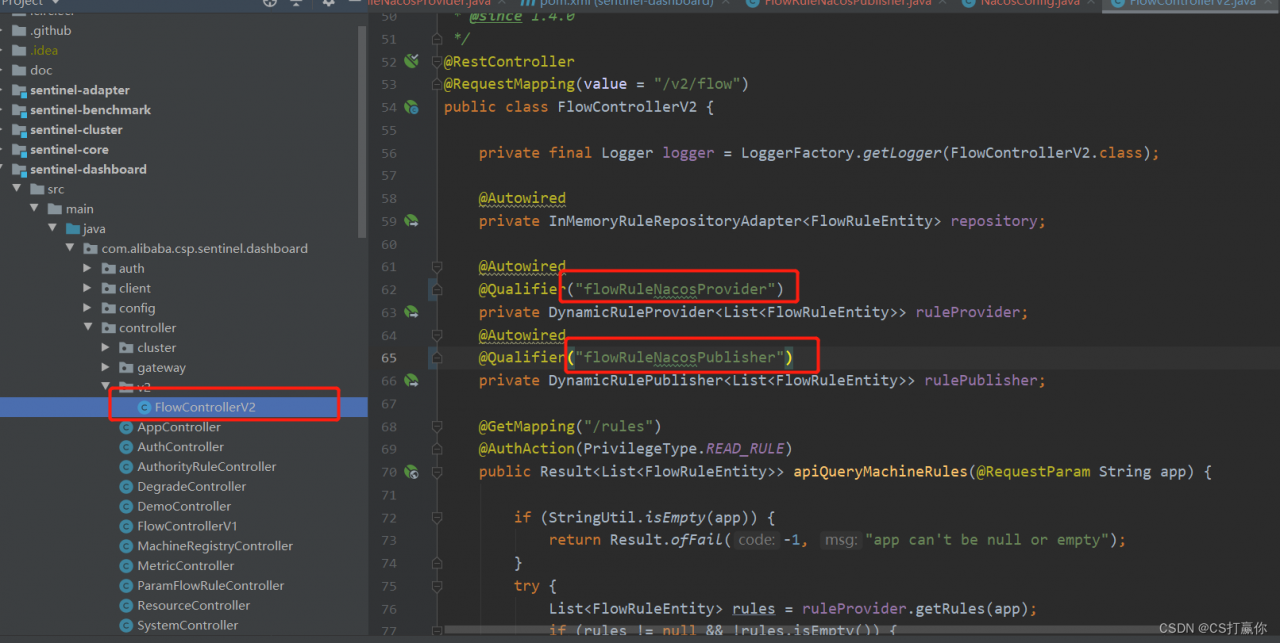Click the class icon of AuthController
1280x643 pixels.
pyautogui.click(x=126, y=447)
